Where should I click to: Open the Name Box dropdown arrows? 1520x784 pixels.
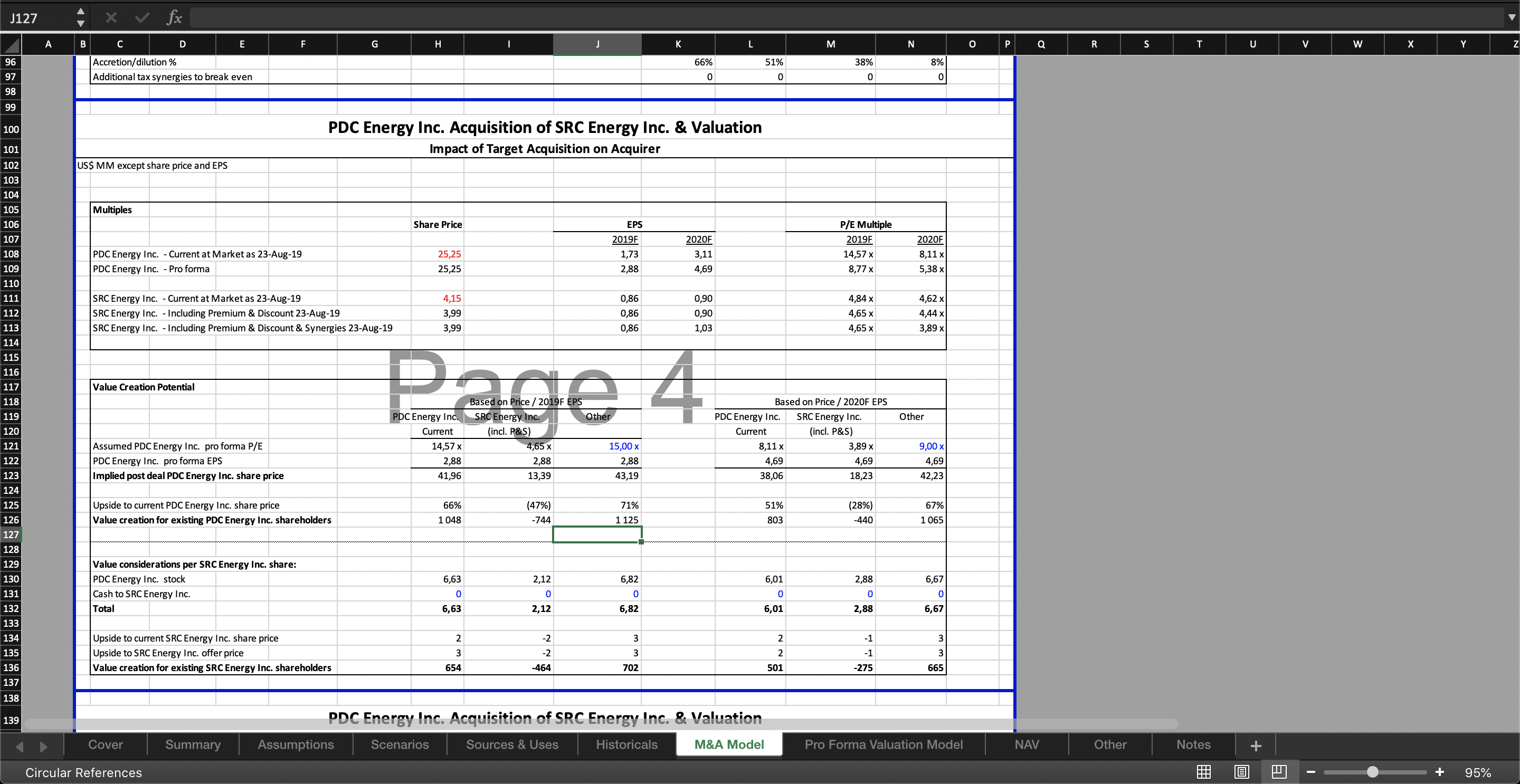(81, 18)
